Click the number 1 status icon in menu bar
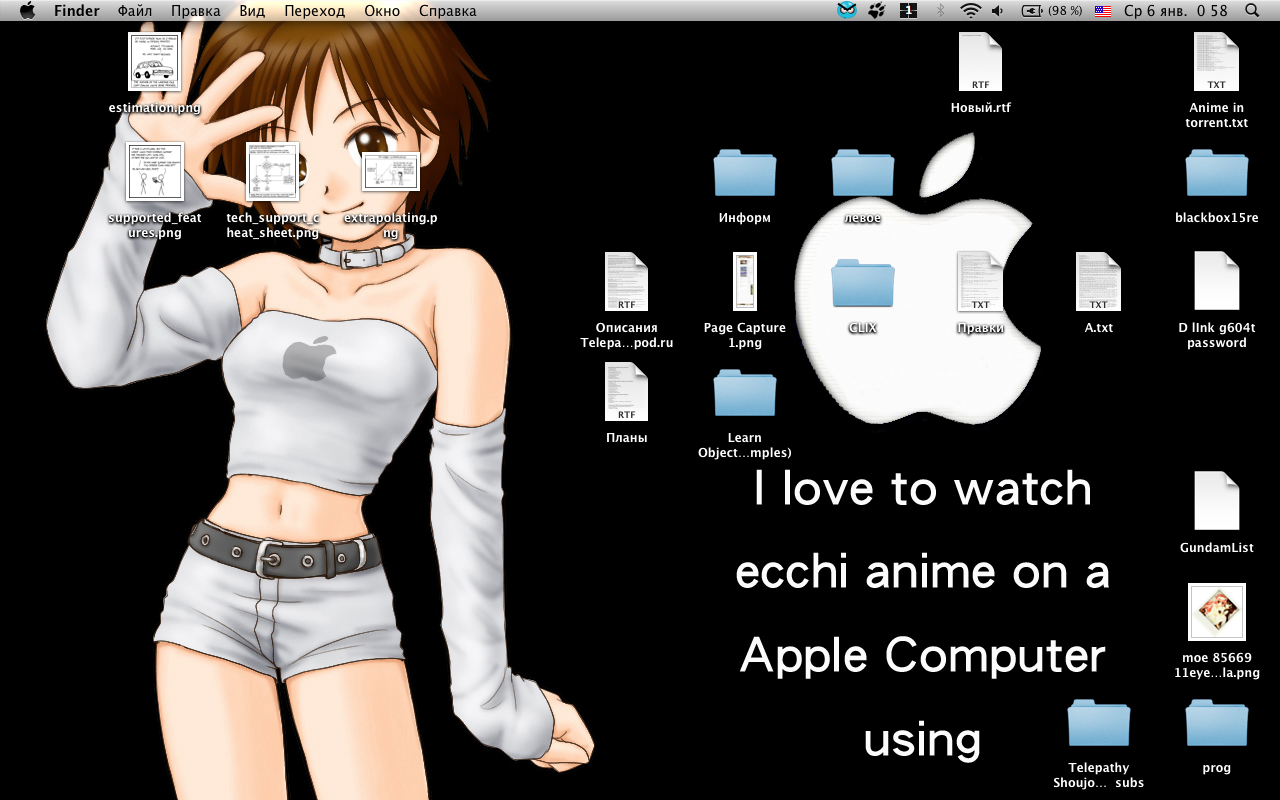The width and height of the screenshot is (1280, 800). tap(908, 11)
